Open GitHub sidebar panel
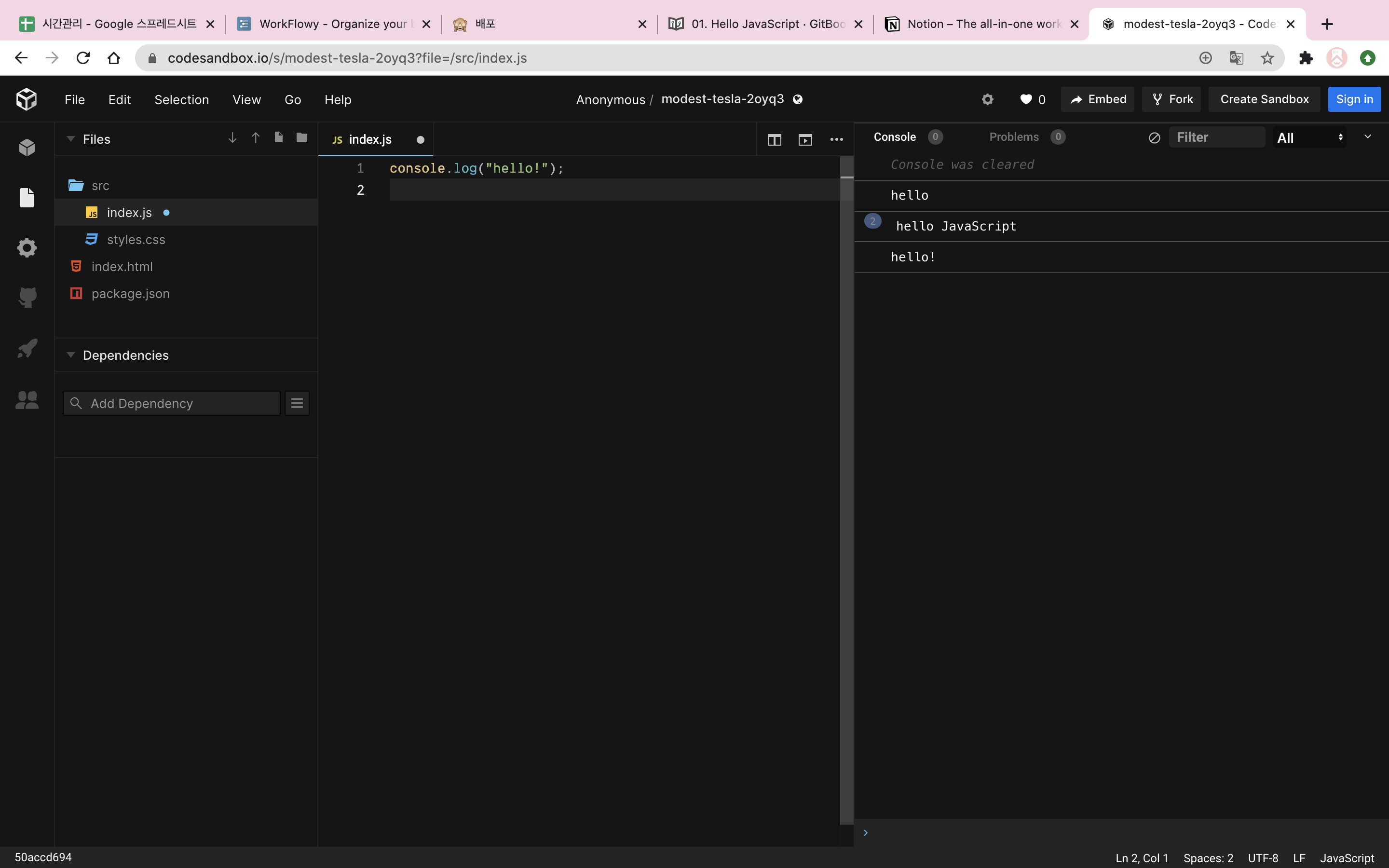 tap(27, 298)
